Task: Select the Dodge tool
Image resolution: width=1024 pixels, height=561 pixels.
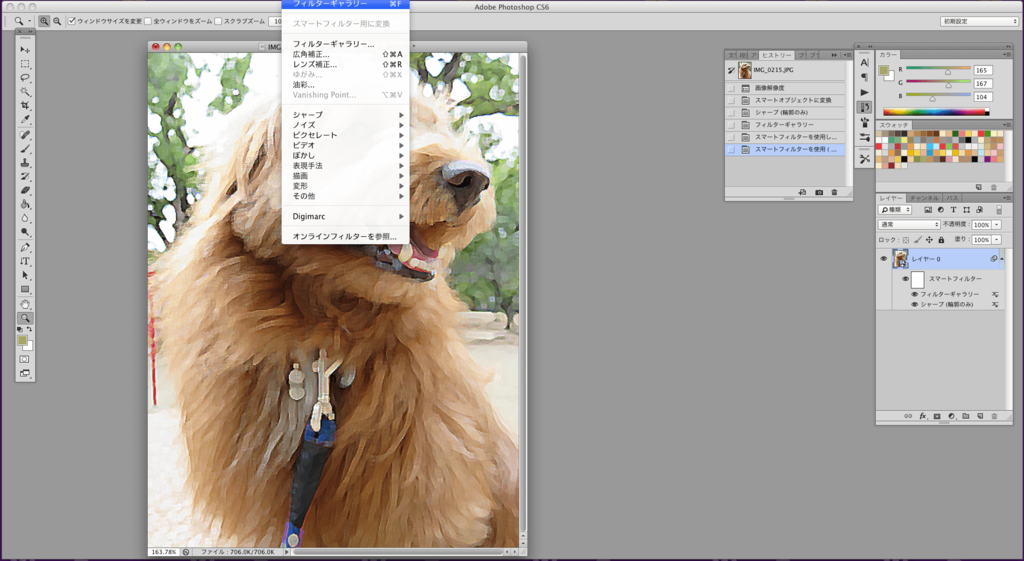Action: click(x=25, y=231)
